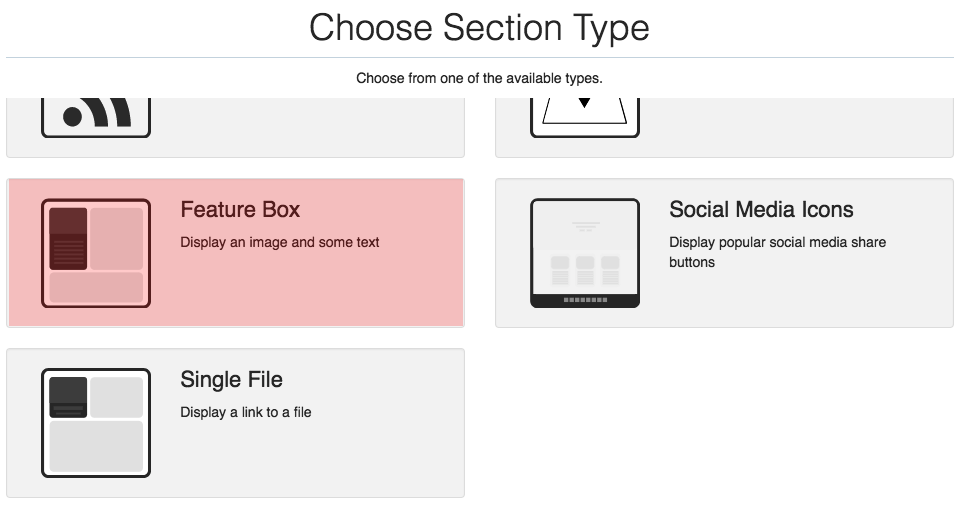Click the dark striped block in the Feature Box icon
This screenshot has width=962, height=521.
tap(68, 250)
